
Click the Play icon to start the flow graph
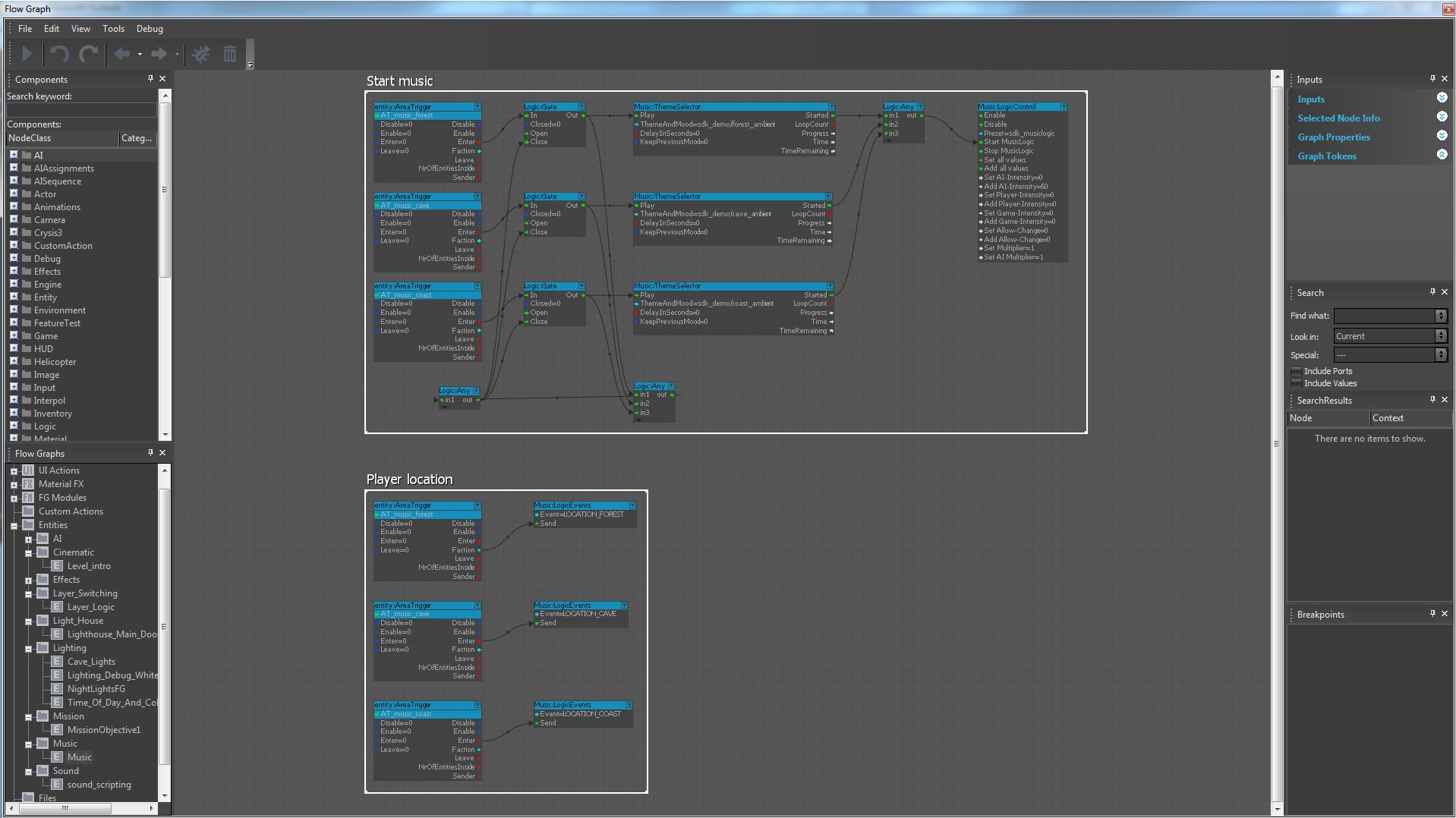(27, 54)
